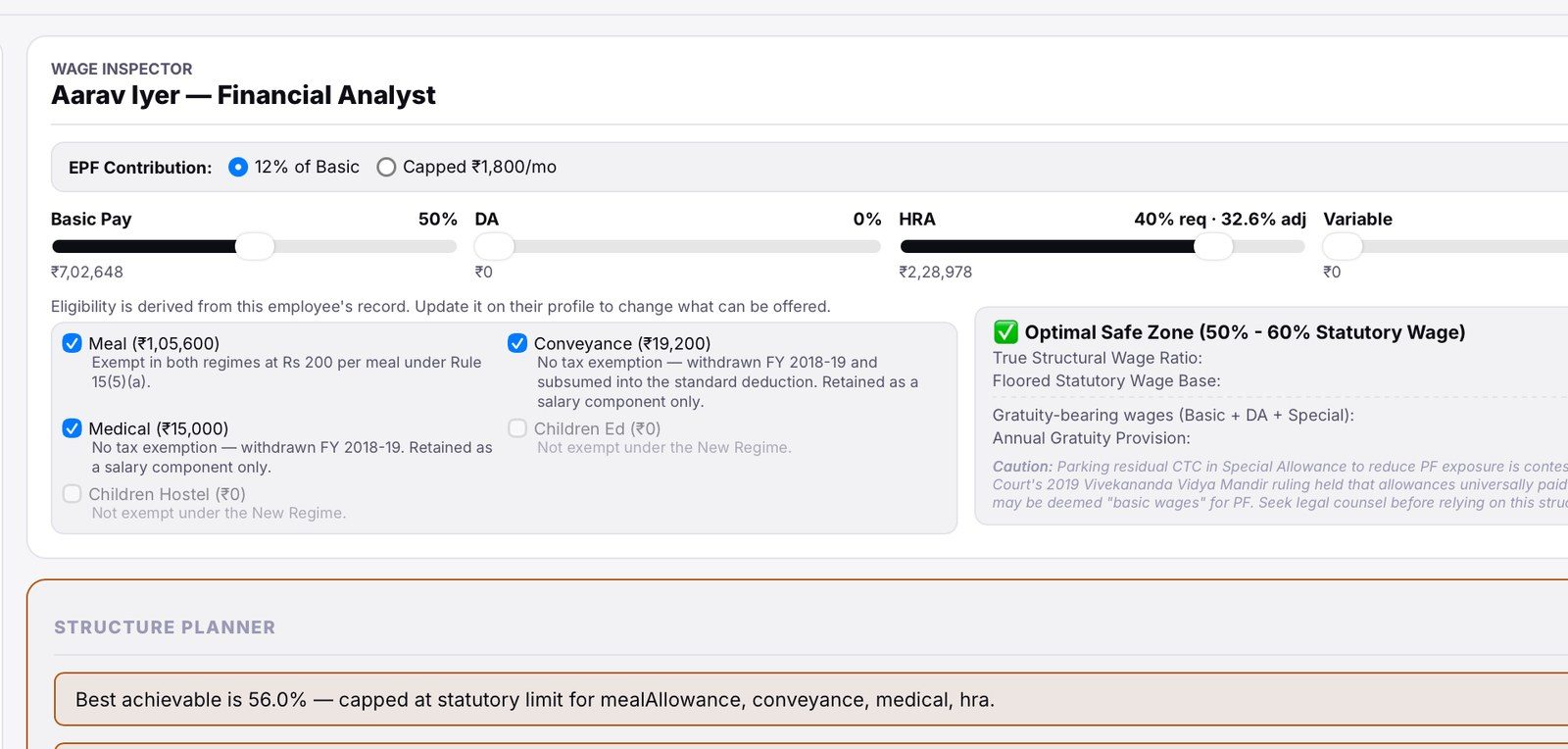
Task: Click the disabled Children Ed checkbox
Action: pyautogui.click(x=517, y=428)
